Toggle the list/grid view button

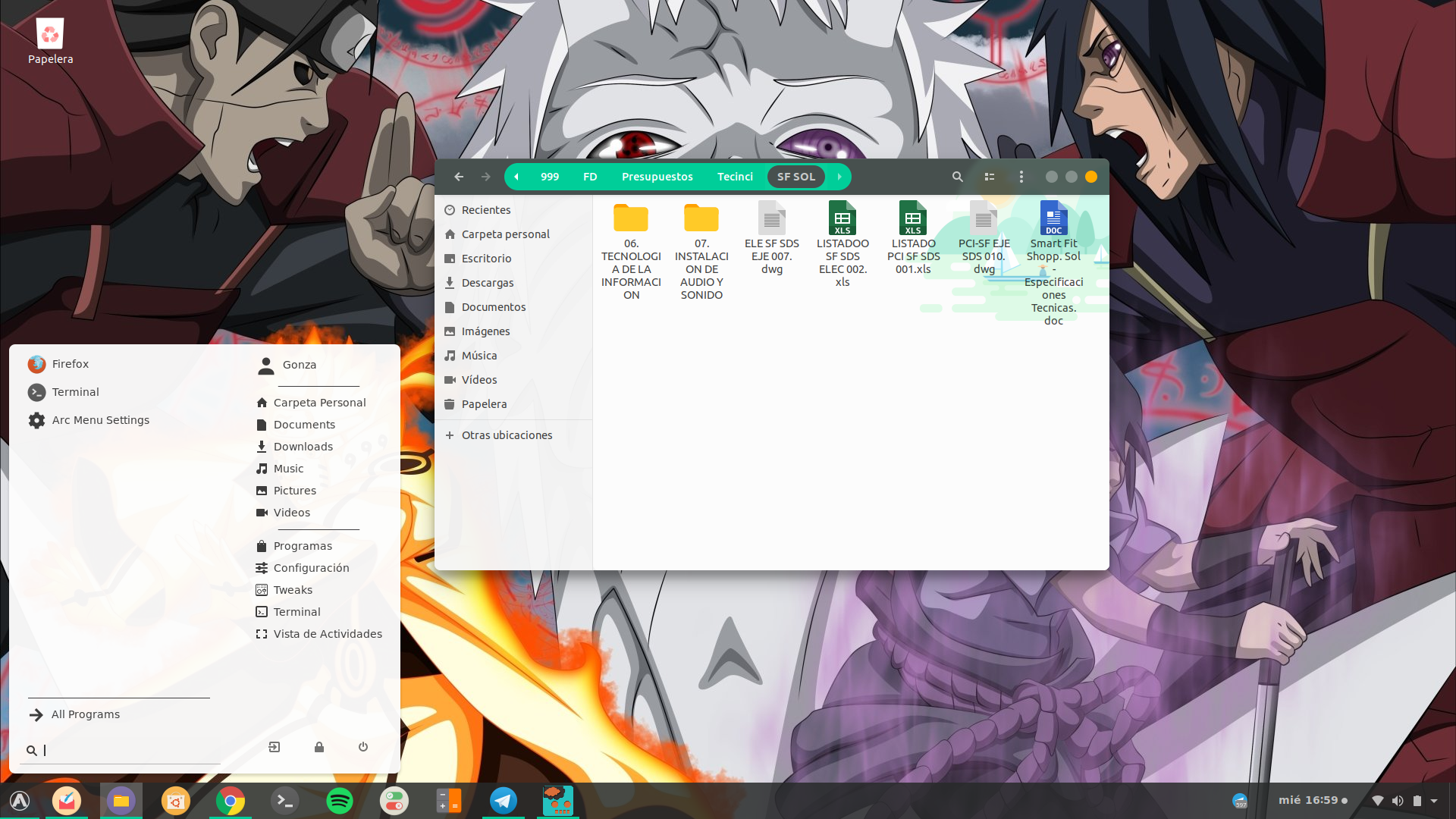tap(989, 177)
